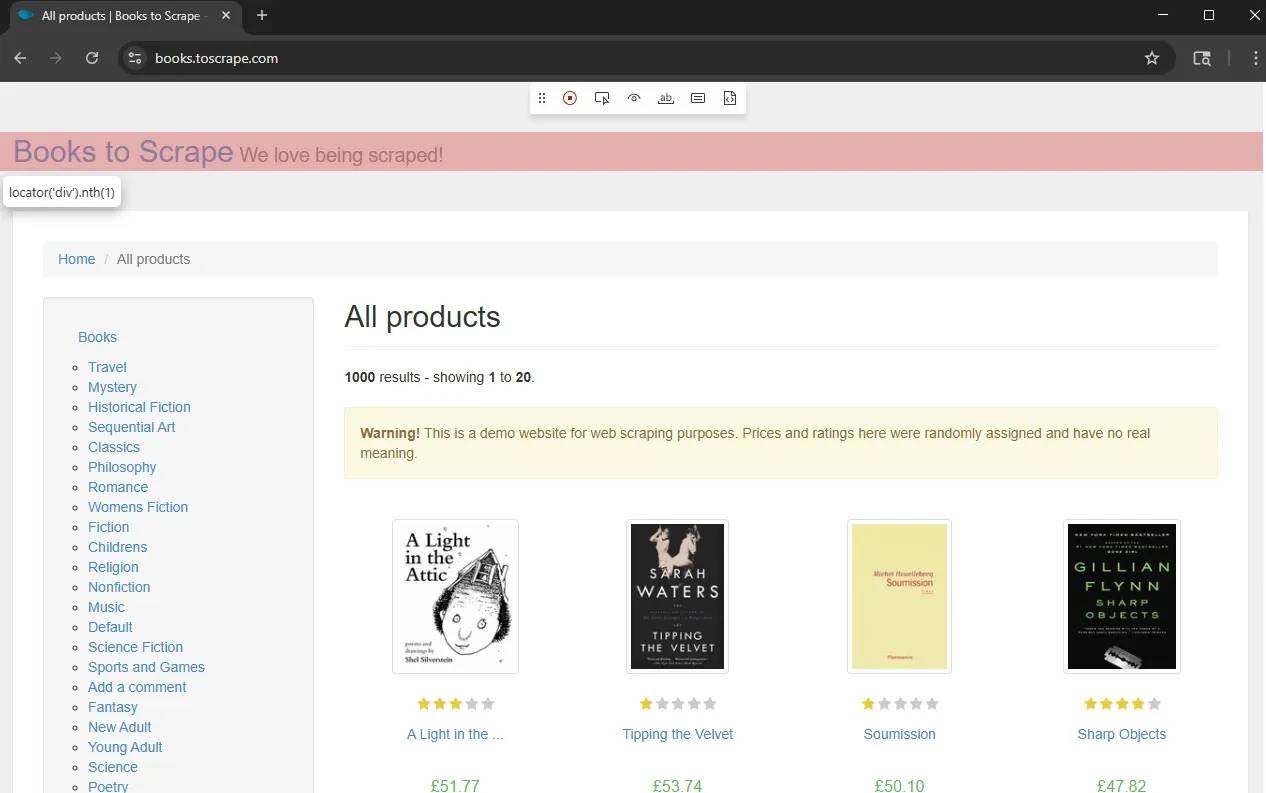The width and height of the screenshot is (1266, 793).
Task: Open the Default category
Action: [110, 627]
